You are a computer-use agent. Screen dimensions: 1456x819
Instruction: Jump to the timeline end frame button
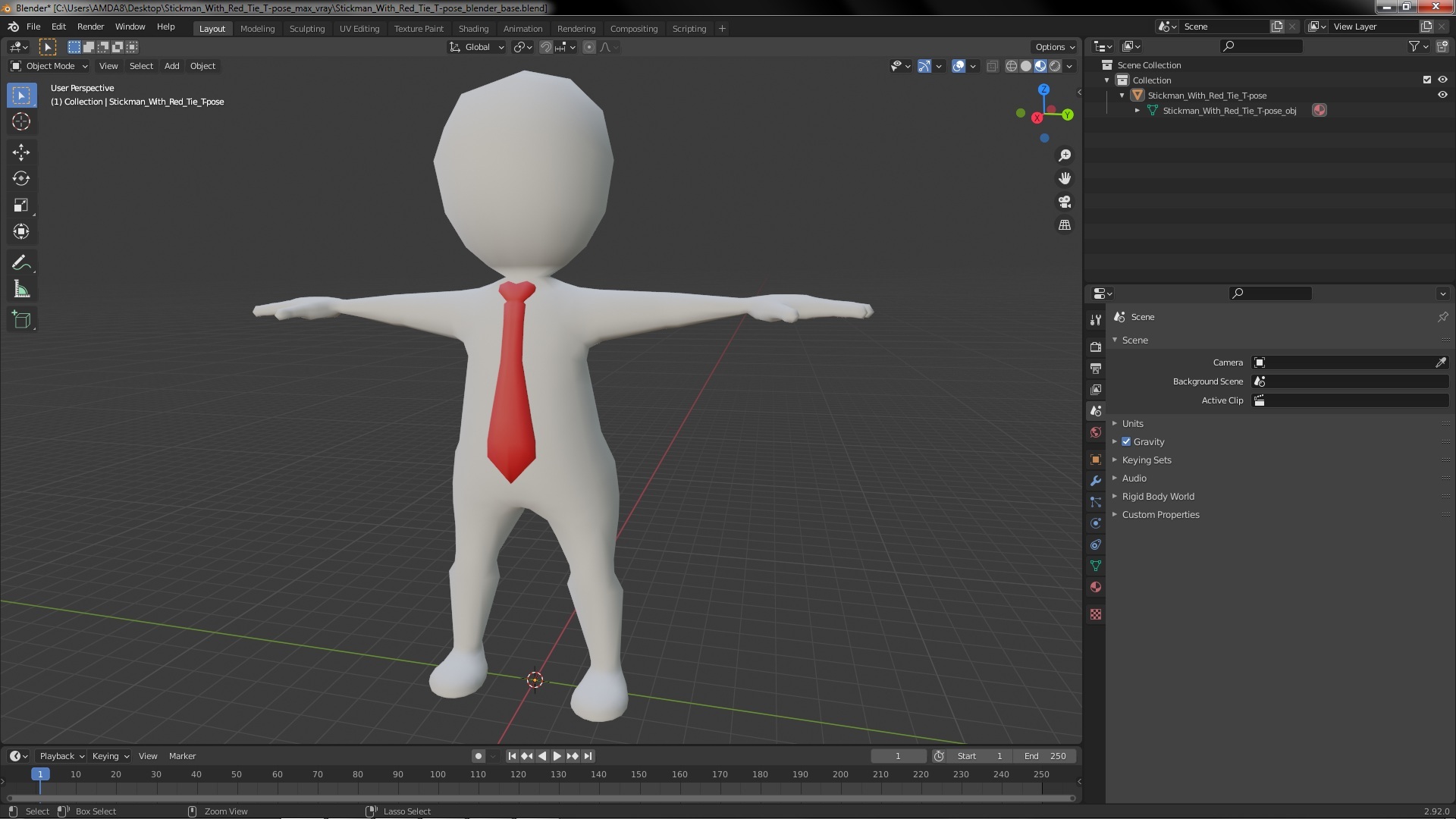point(588,756)
